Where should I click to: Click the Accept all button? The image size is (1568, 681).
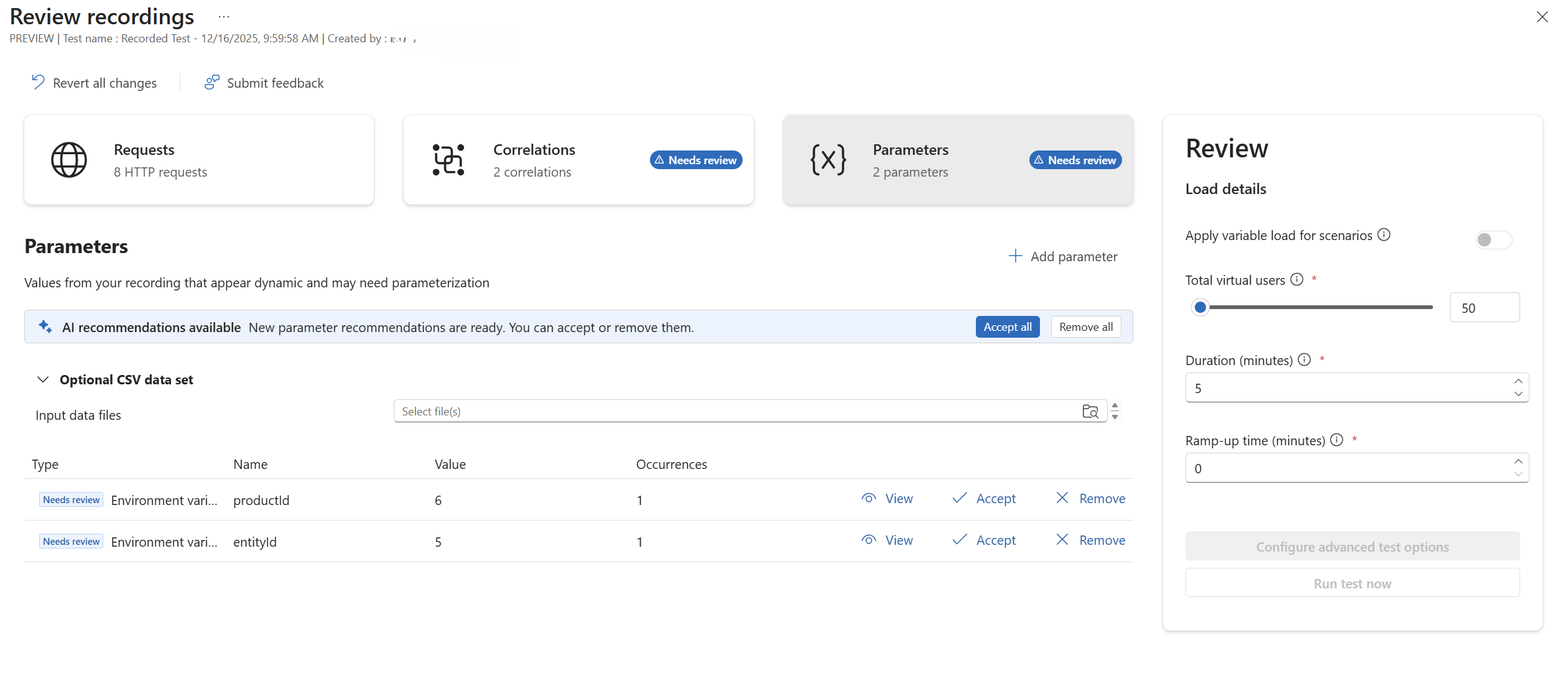[1007, 327]
